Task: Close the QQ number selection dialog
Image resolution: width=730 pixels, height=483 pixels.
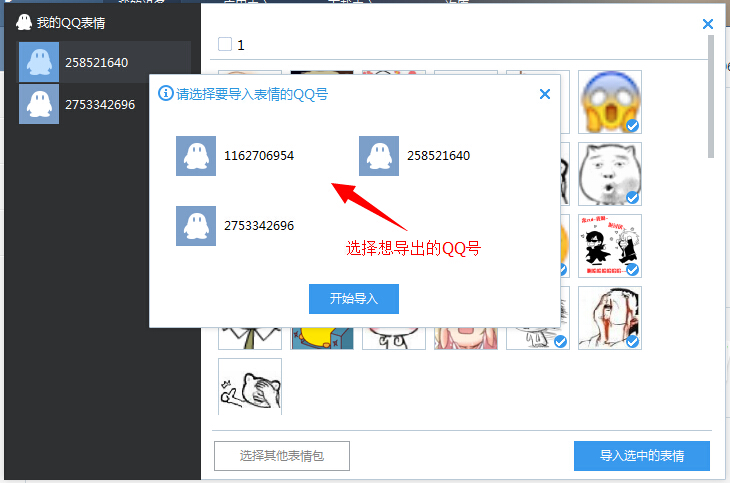Action: pos(545,94)
